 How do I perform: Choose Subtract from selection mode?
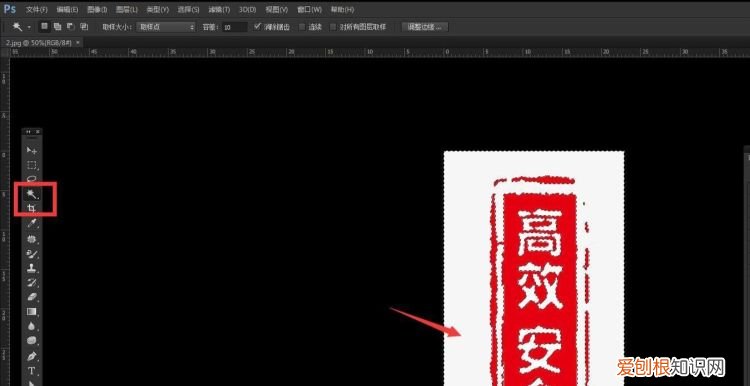pyautogui.click(x=70, y=27)
